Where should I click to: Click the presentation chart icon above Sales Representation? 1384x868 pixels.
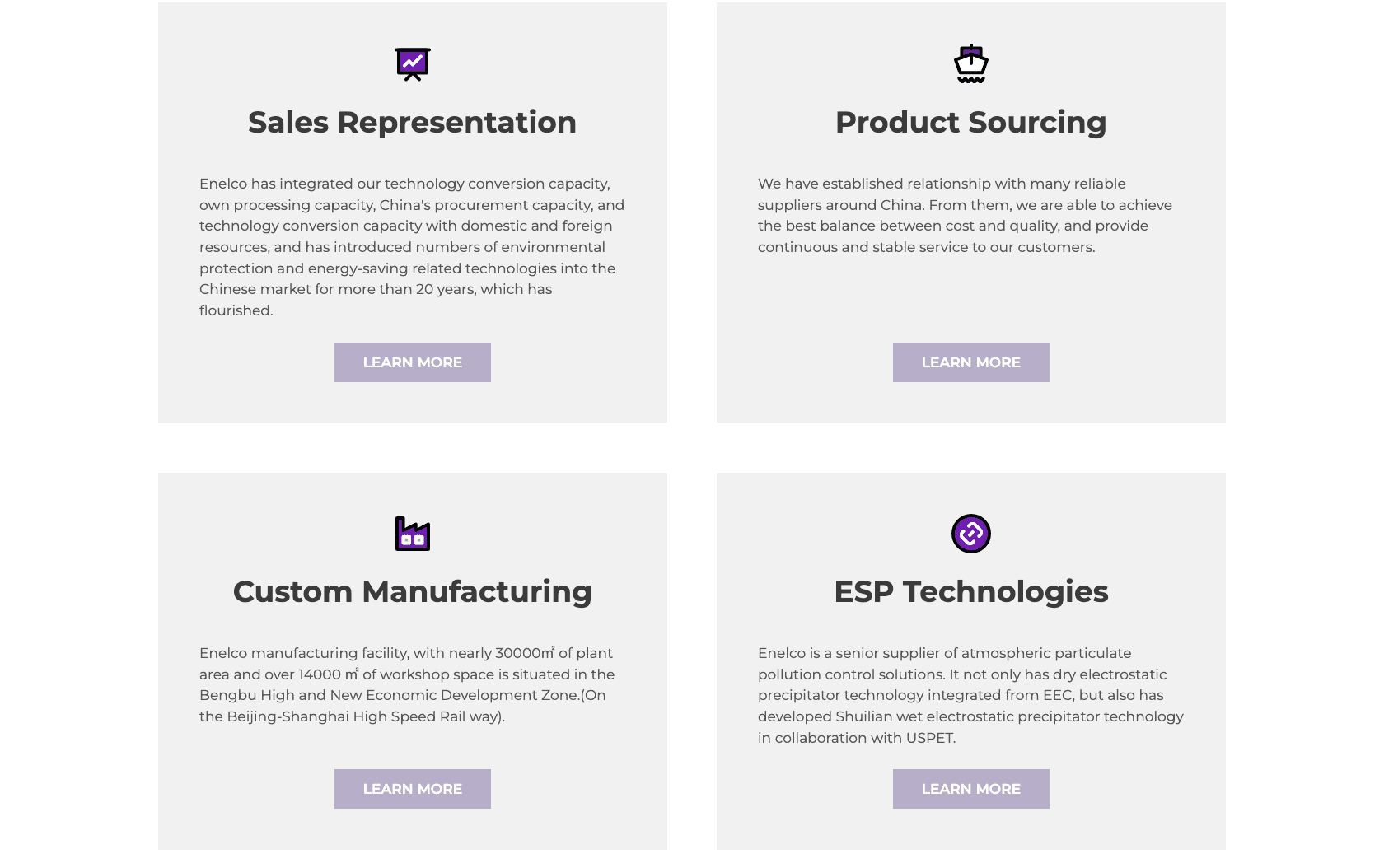coord(412,64)
